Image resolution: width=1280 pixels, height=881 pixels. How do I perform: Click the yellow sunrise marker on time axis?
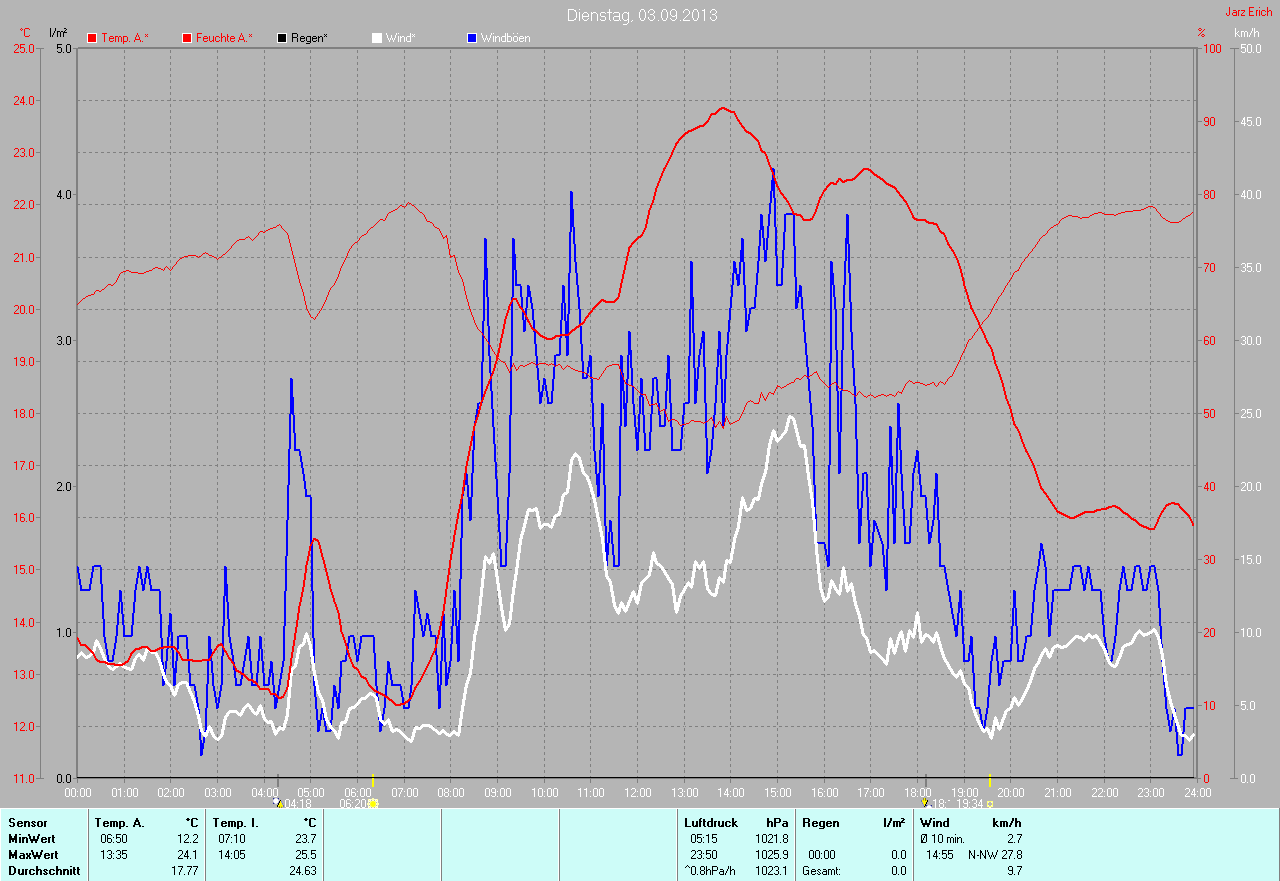coord(372,780)
